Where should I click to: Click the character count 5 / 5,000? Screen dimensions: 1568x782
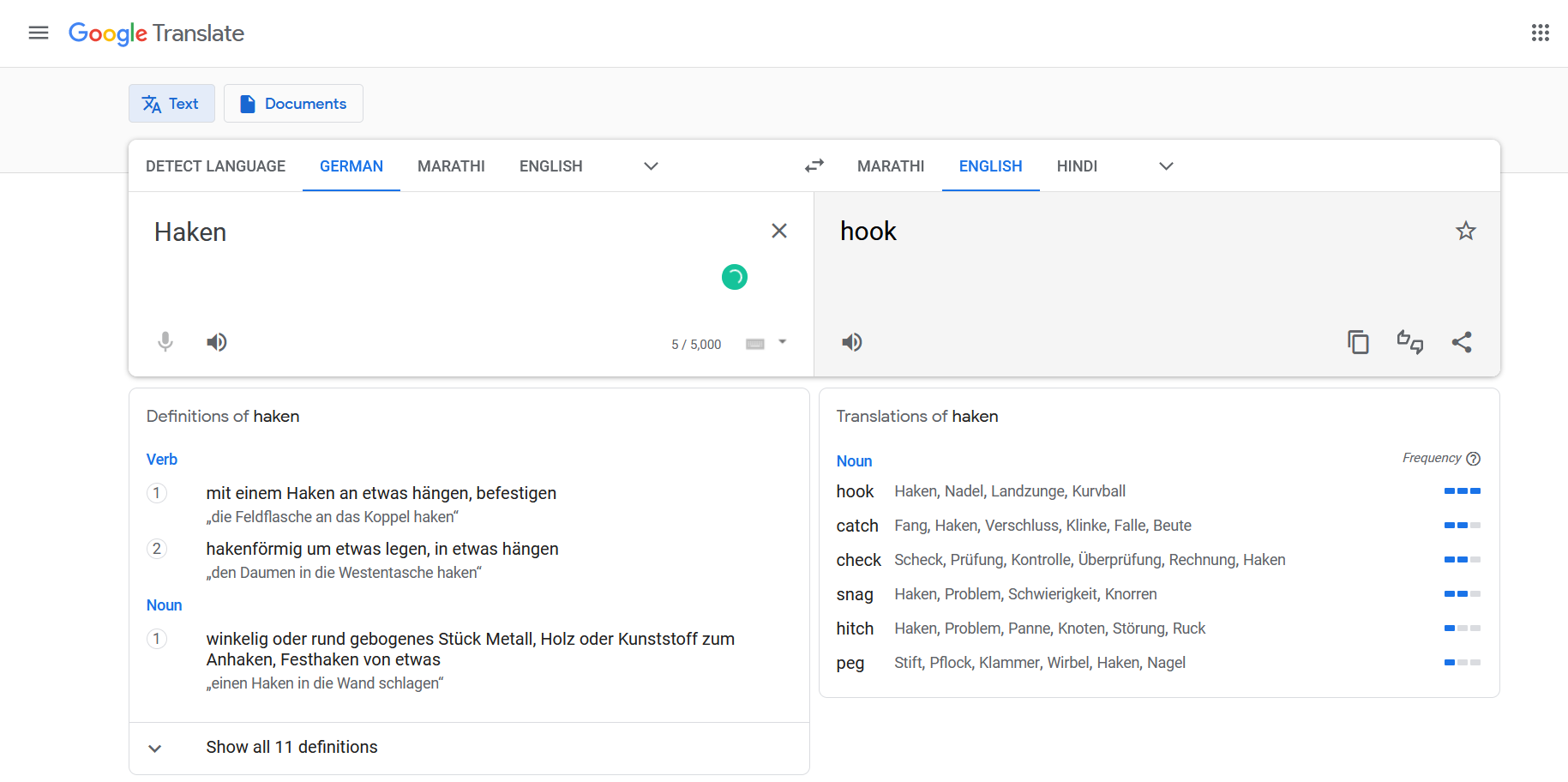tap(696, 345)
